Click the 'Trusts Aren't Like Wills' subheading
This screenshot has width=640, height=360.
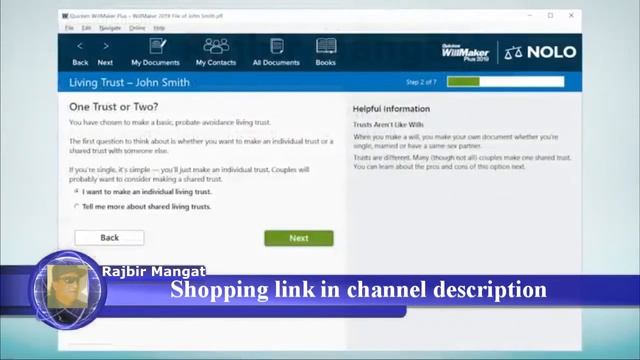point(388,124)
